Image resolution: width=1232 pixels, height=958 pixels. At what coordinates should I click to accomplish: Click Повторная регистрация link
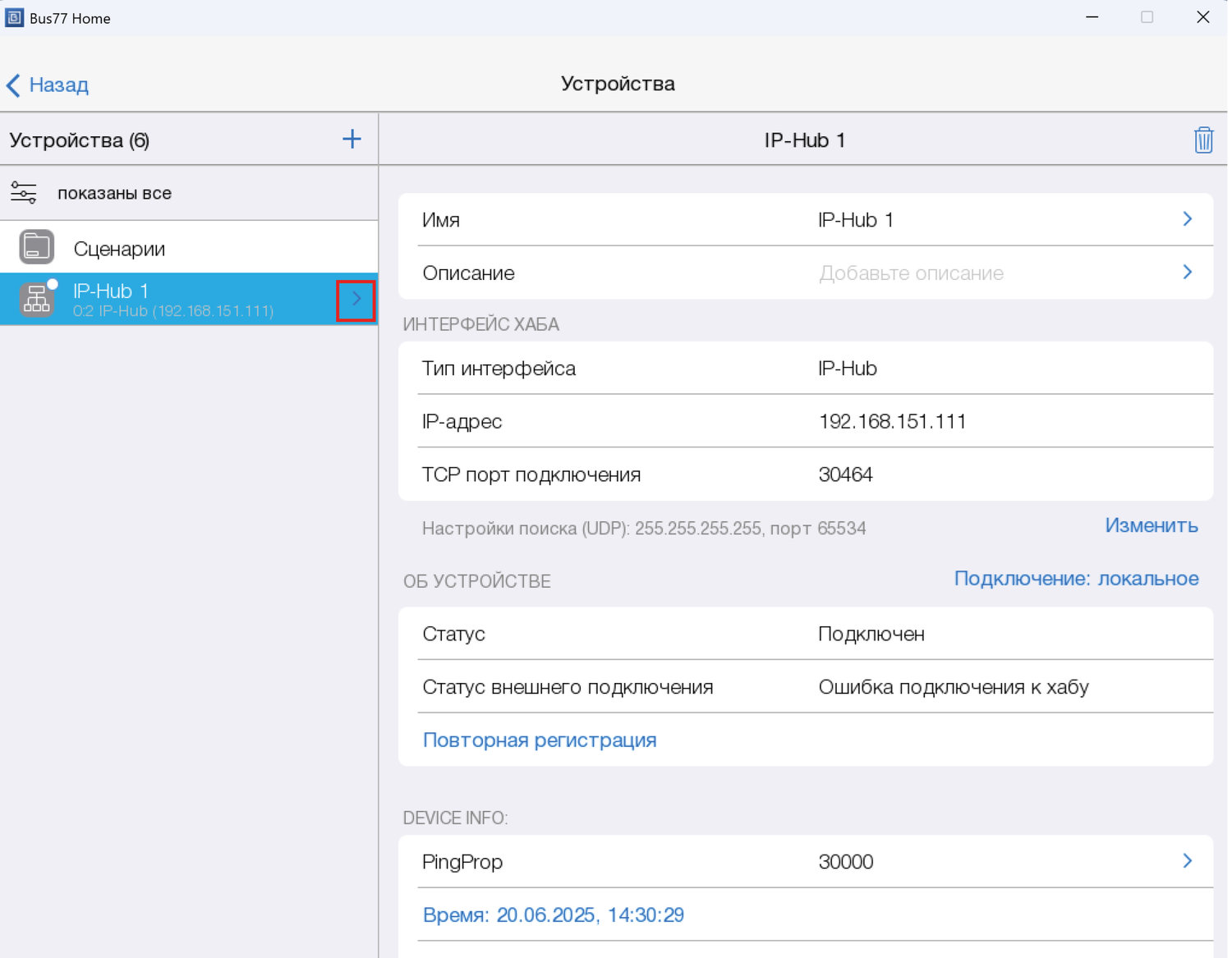click(540, 740)
